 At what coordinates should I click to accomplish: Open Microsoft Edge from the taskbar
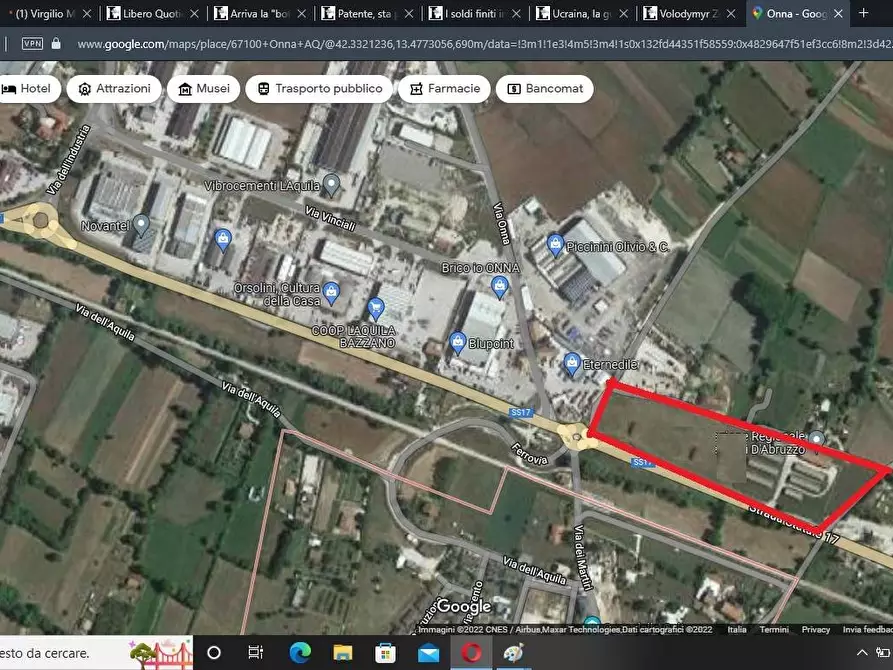click(299, 655)
